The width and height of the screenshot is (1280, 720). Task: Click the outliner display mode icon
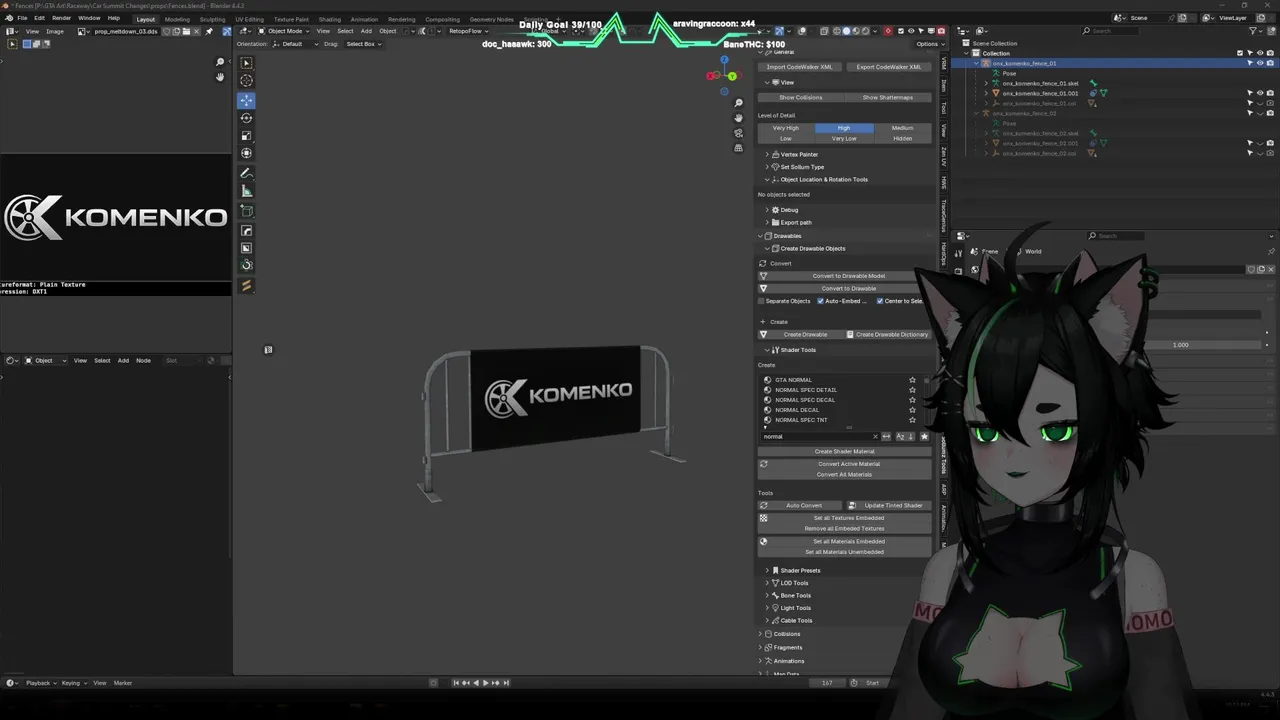pyautogui.click(x=982, y=31)
